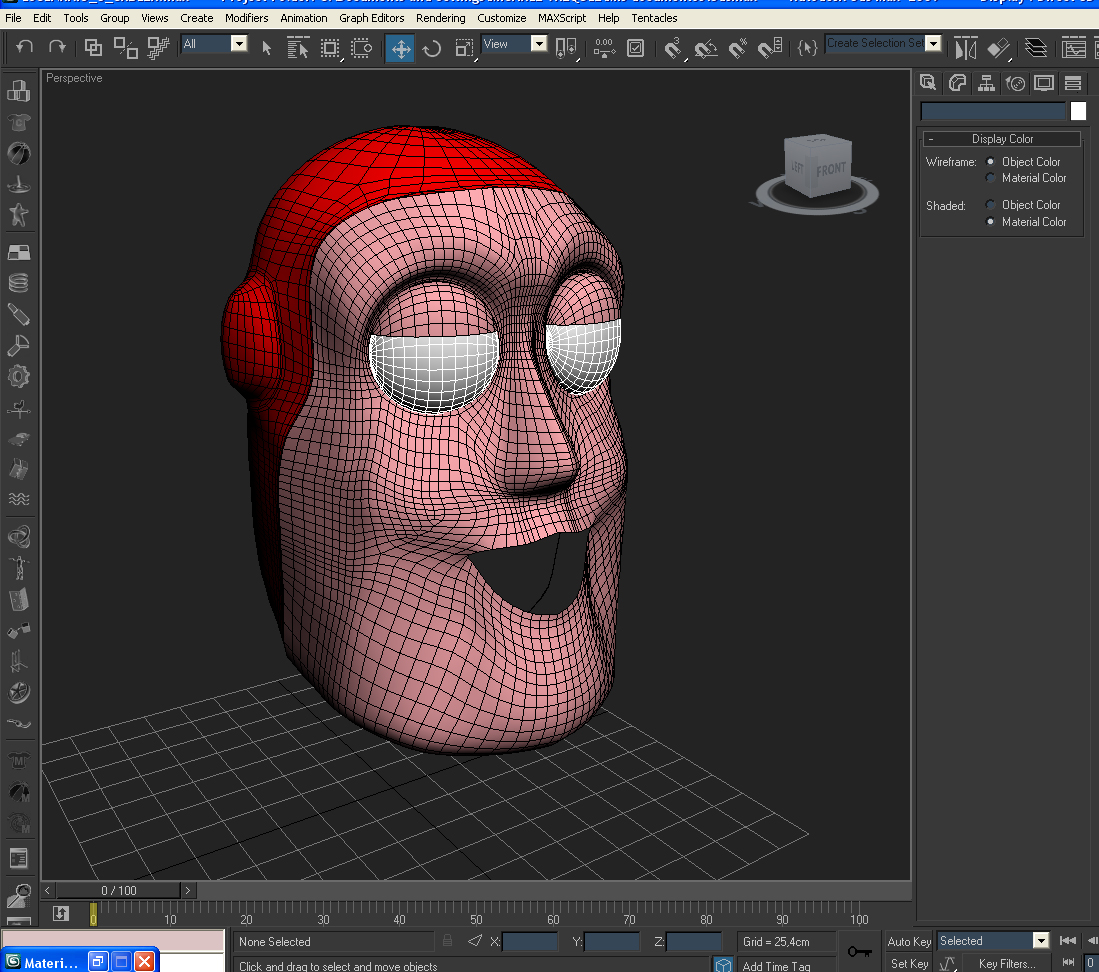Screen dimensions: 1099x972
Task: Open the Utilities command panel tab
Action: point(1073,83)
